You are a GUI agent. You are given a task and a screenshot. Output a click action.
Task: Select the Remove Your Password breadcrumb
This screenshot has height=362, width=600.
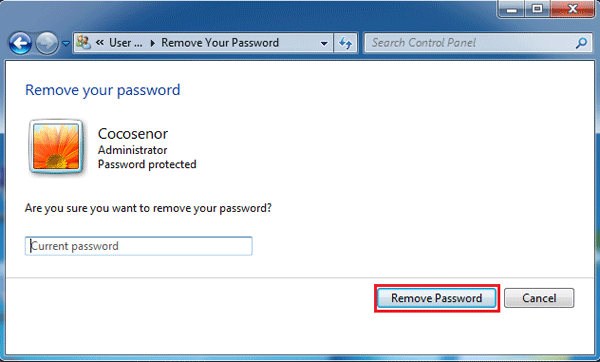220,42
